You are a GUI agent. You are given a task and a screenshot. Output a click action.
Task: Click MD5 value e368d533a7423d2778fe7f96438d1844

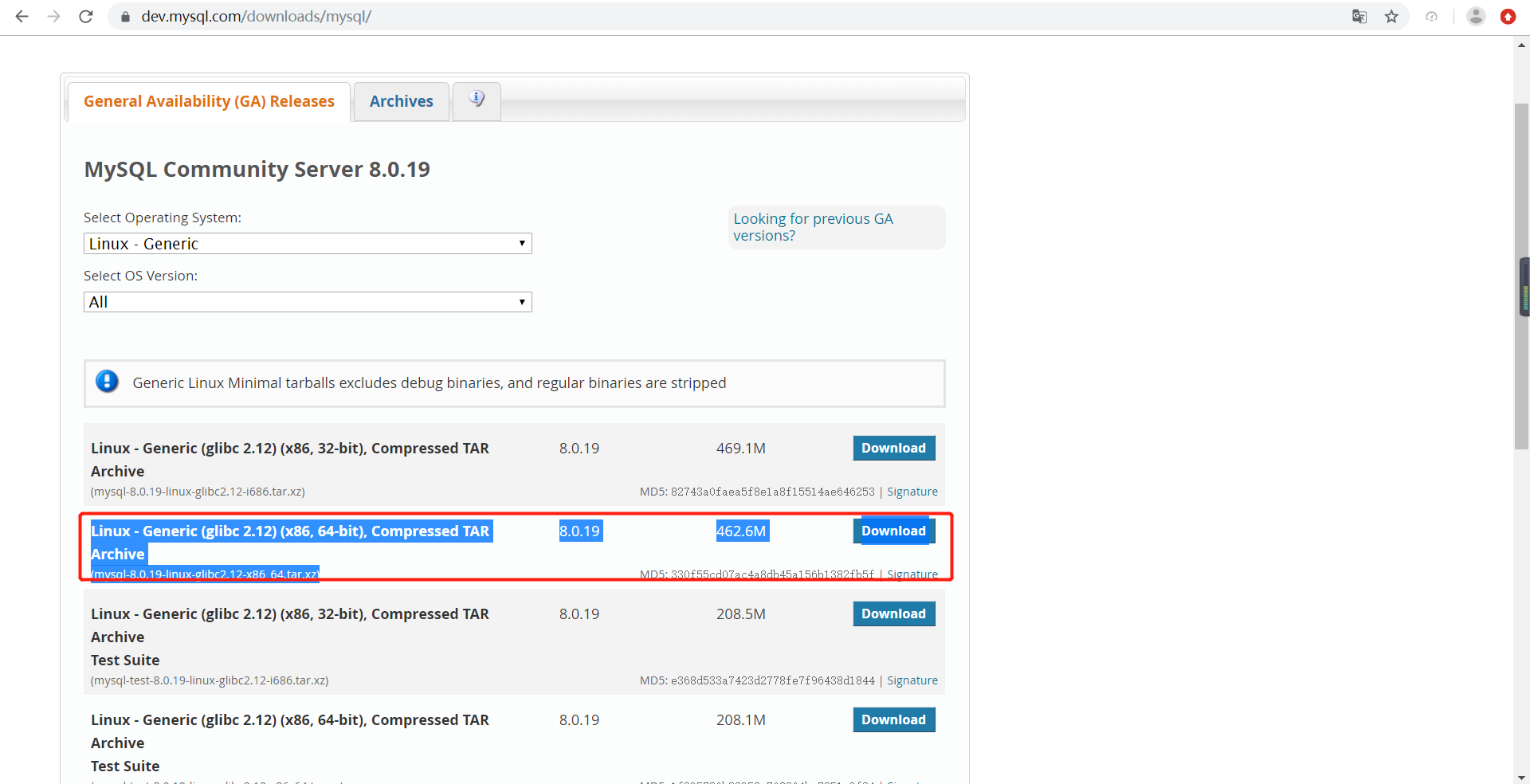772,680
